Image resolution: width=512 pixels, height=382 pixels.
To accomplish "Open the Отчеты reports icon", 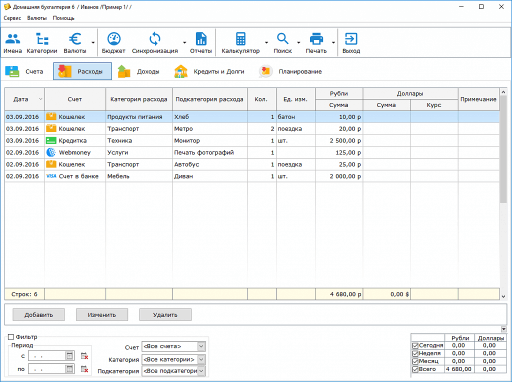I will (x=201, y=39).
